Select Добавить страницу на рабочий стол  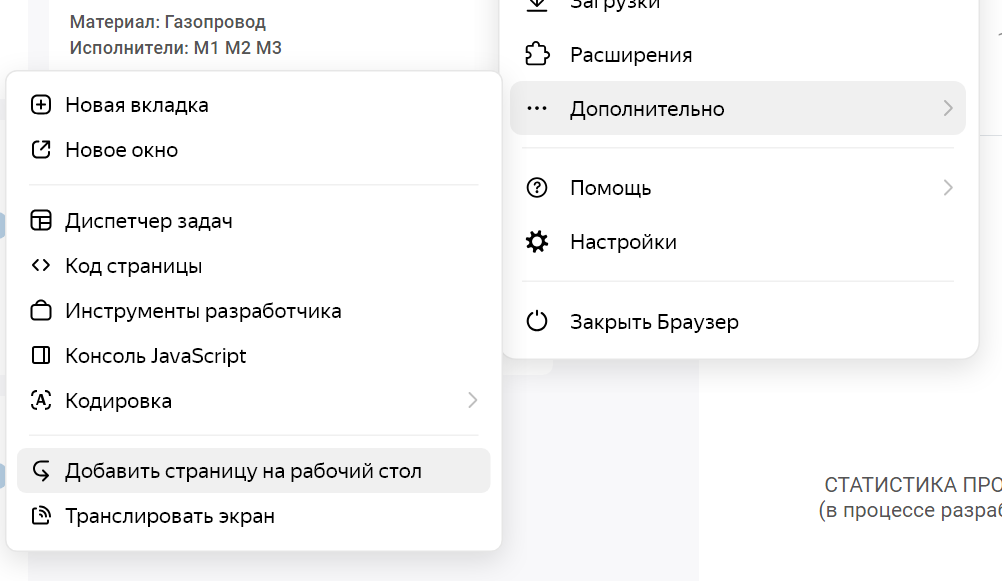[243, 471]
